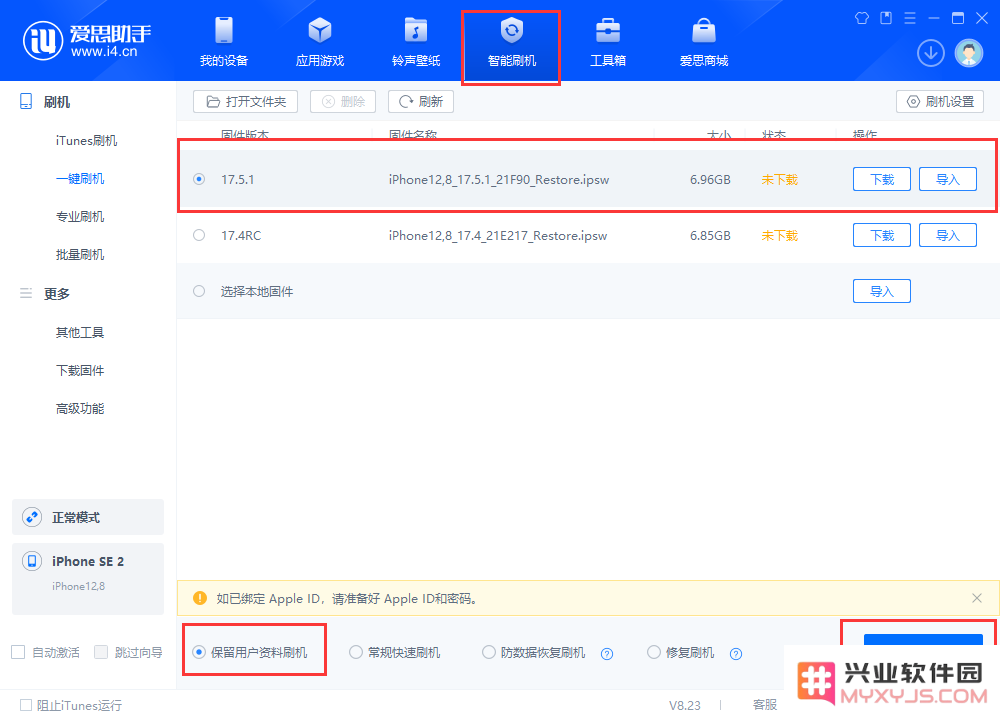This screenshot has width=1000, height=720.
Task: Import a local firmware file
Action: point(882,291)
